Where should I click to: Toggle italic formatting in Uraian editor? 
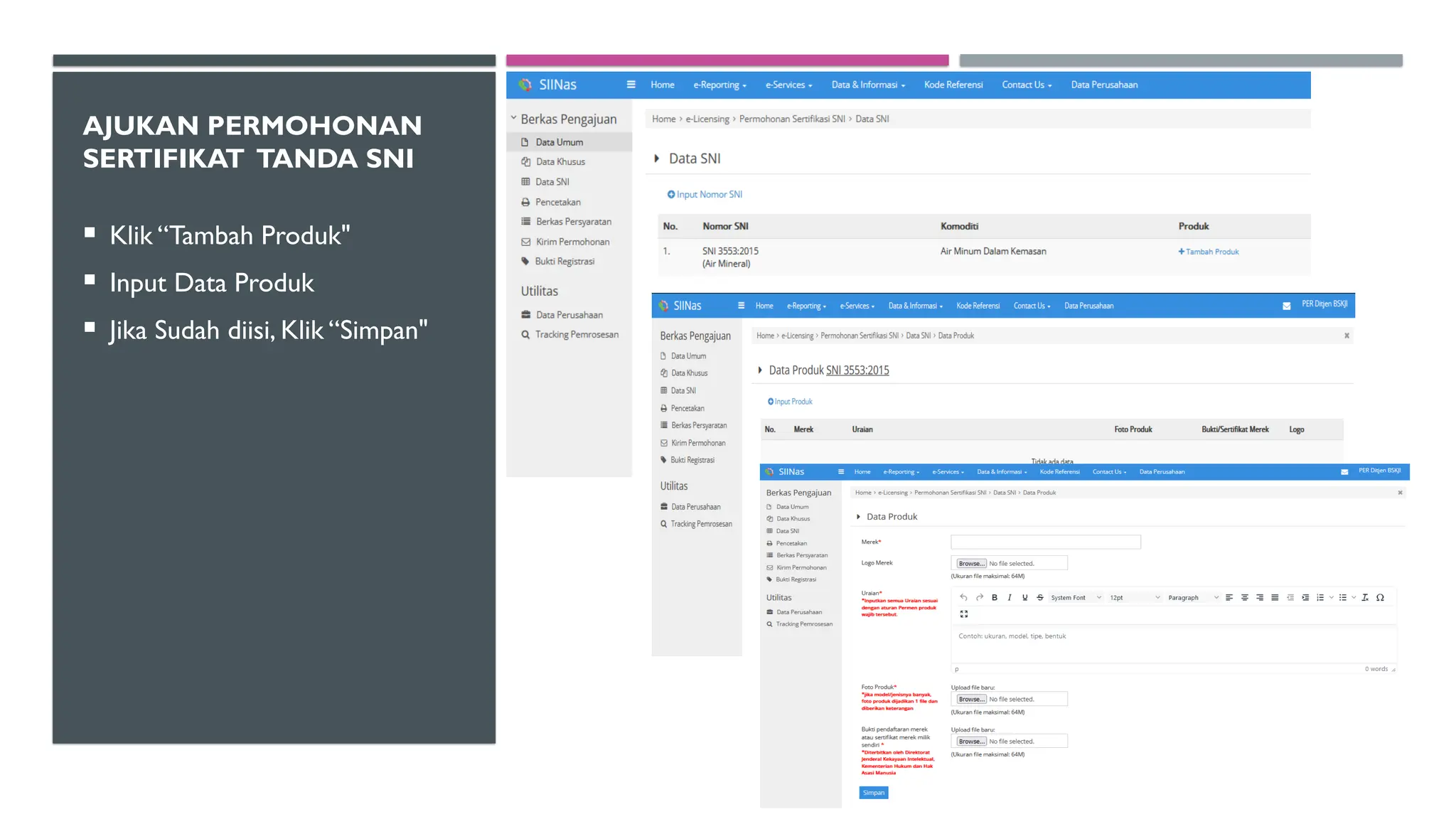[1010, 597]
